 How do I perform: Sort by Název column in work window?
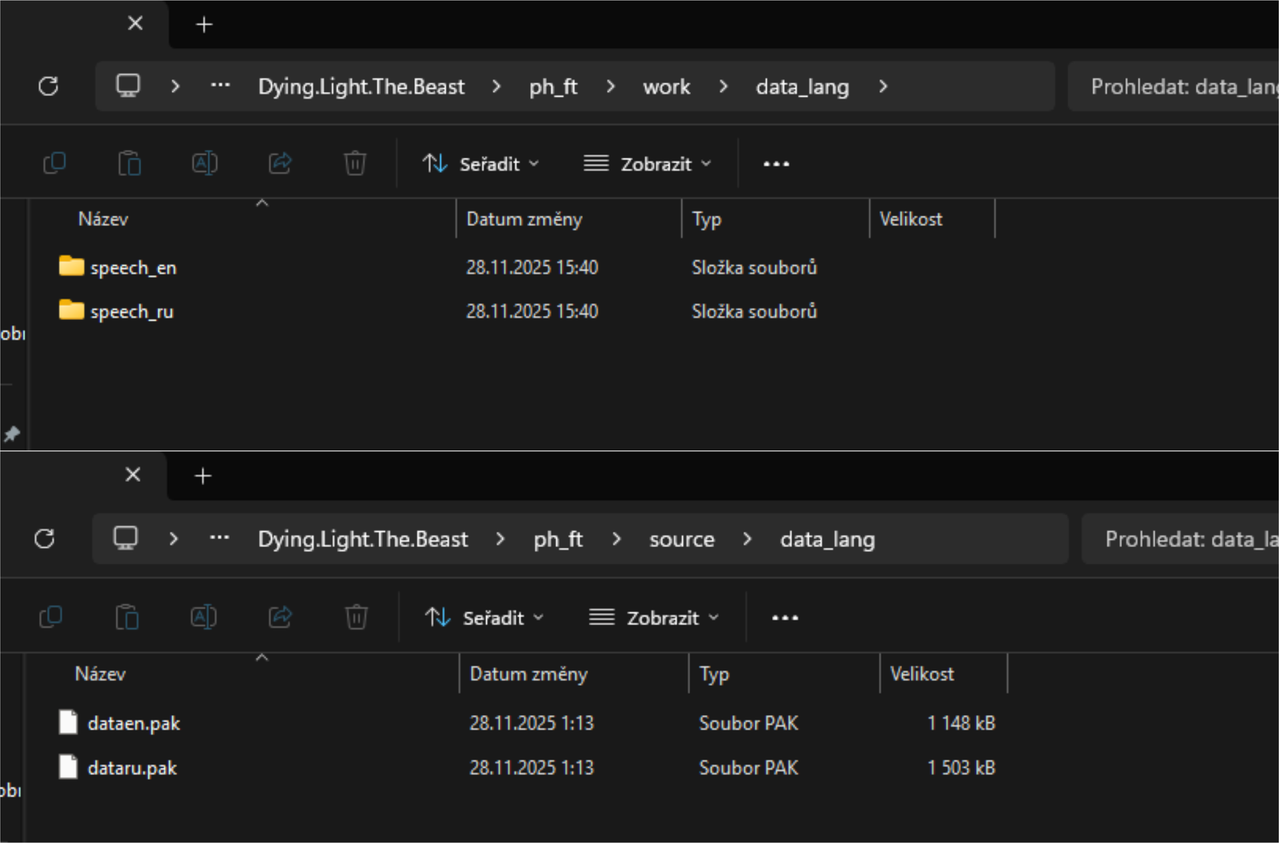[103, 219]
